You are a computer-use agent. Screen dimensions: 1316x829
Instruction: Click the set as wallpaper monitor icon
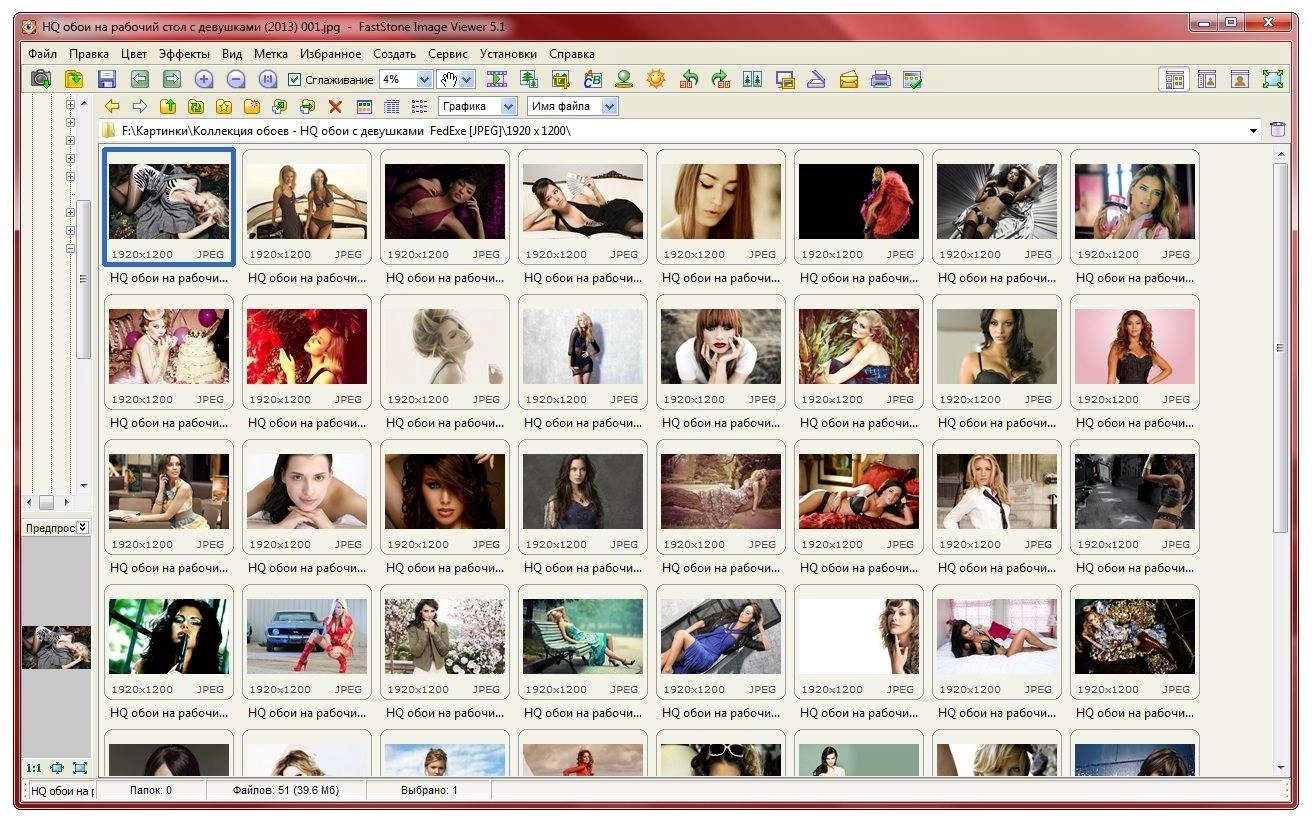(x=785, y=79)
